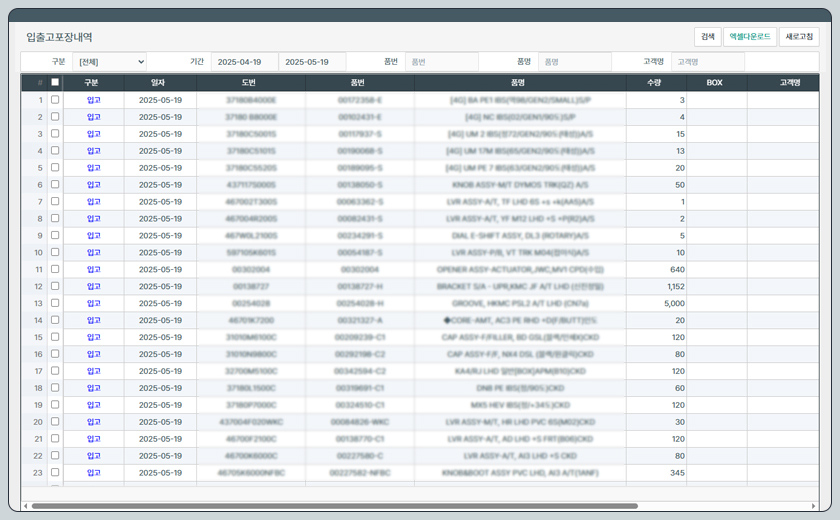Check the checkbox for row 3
This screenshot has width=840, height=520.
click(55, 133)
